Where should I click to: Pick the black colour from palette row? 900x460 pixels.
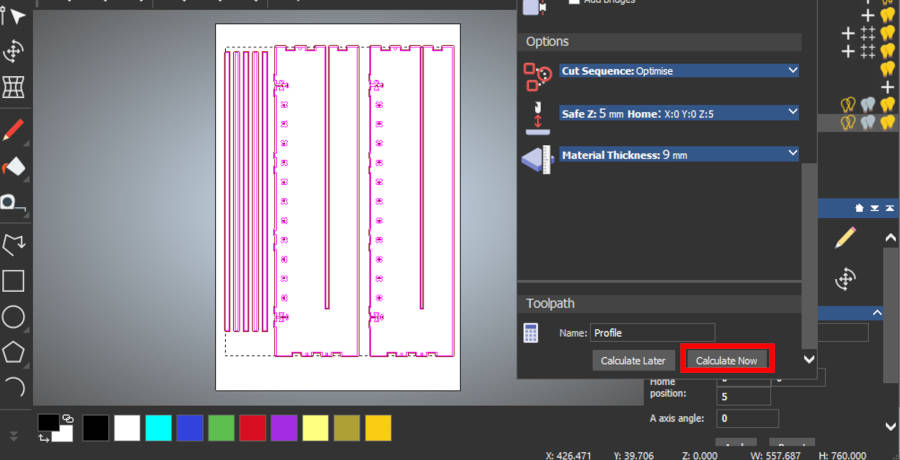coord(96,428)
